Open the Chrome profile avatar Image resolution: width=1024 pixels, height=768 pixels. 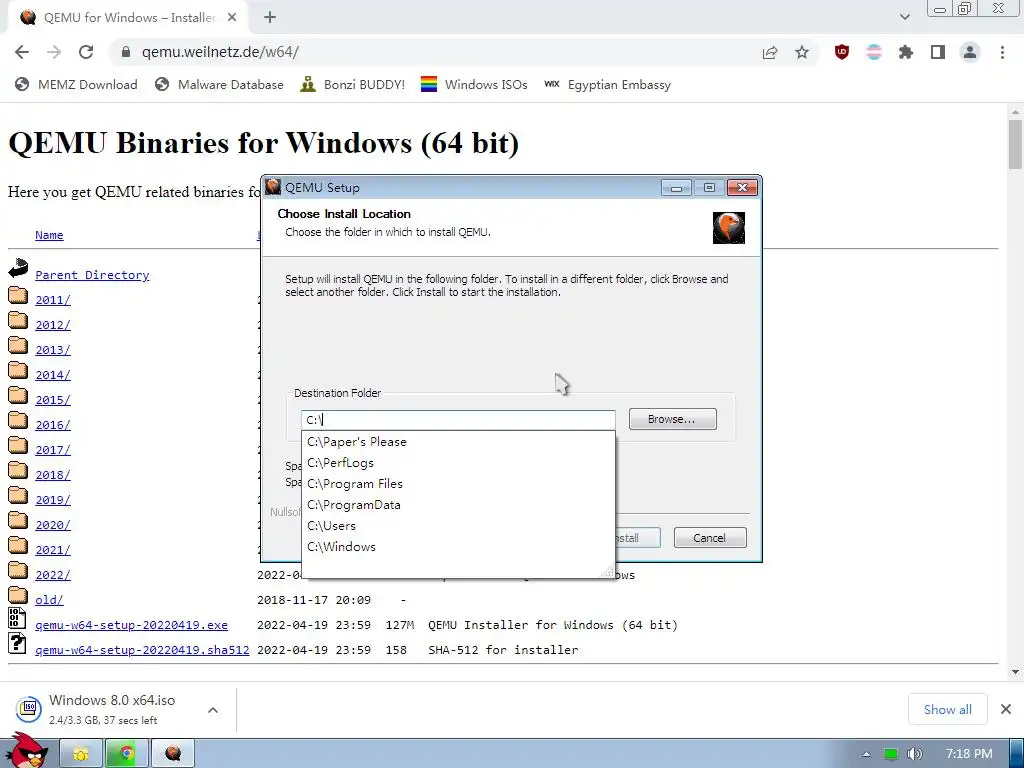pos(970,52)
